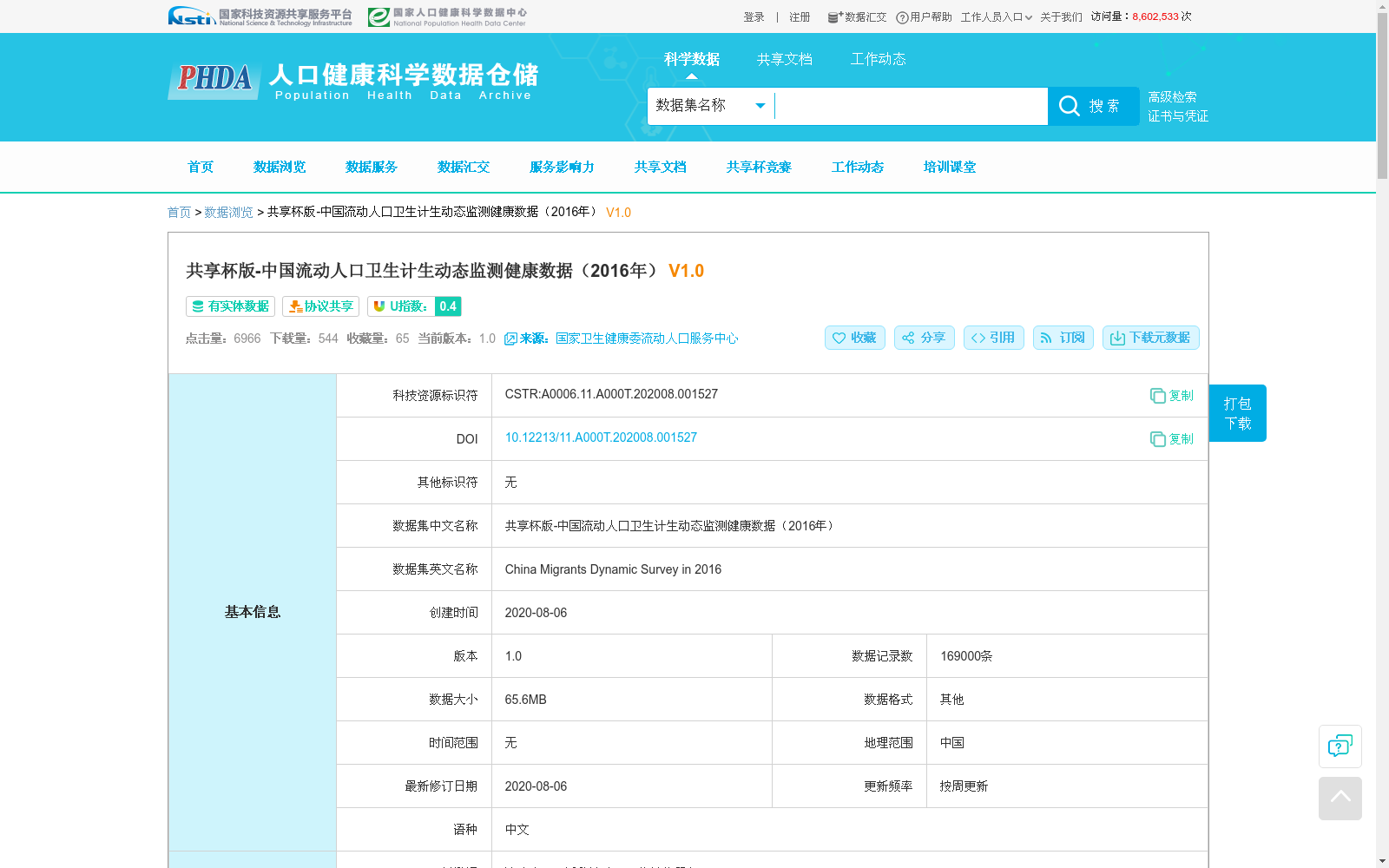Select the CSTR:A0006.11.A000T.202008.001527 value
The height and width of the screenshot is (868, 1389).
click(x=611, y=394)
